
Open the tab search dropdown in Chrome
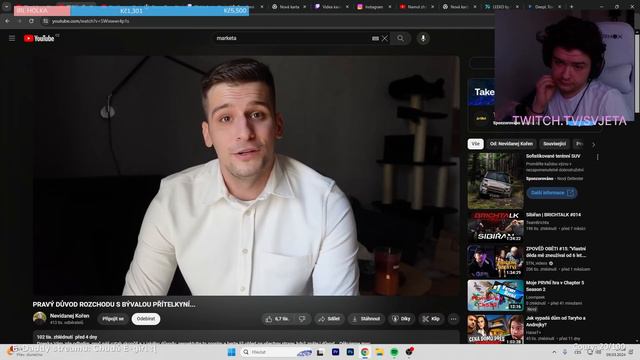coord(6,7)
